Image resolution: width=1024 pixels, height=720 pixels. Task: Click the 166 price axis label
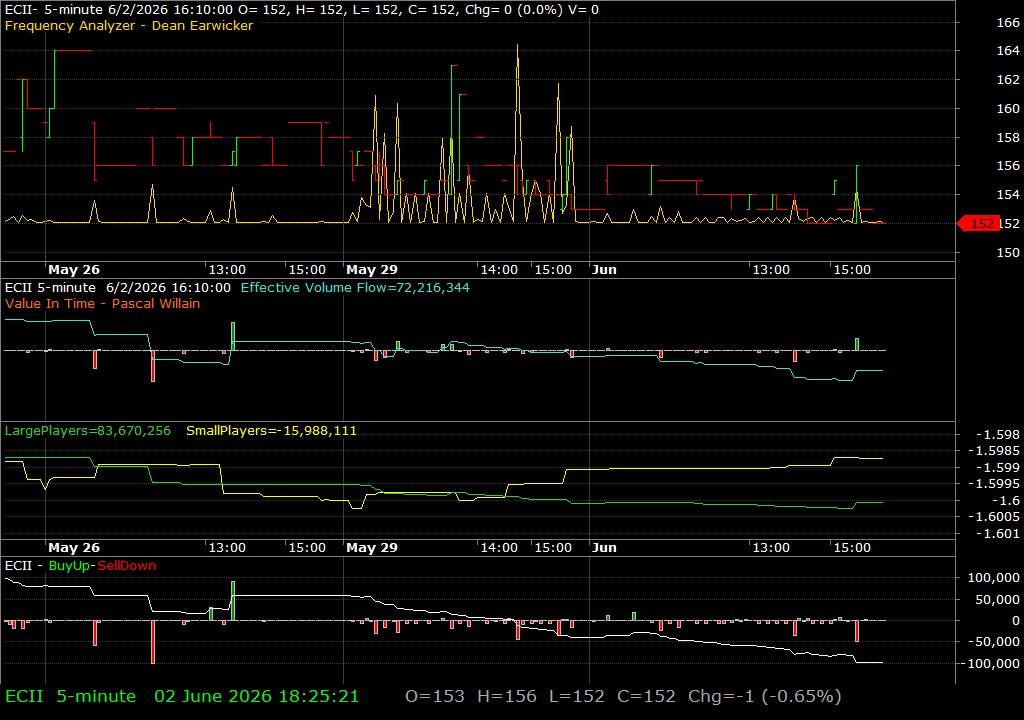[1008, 22]
